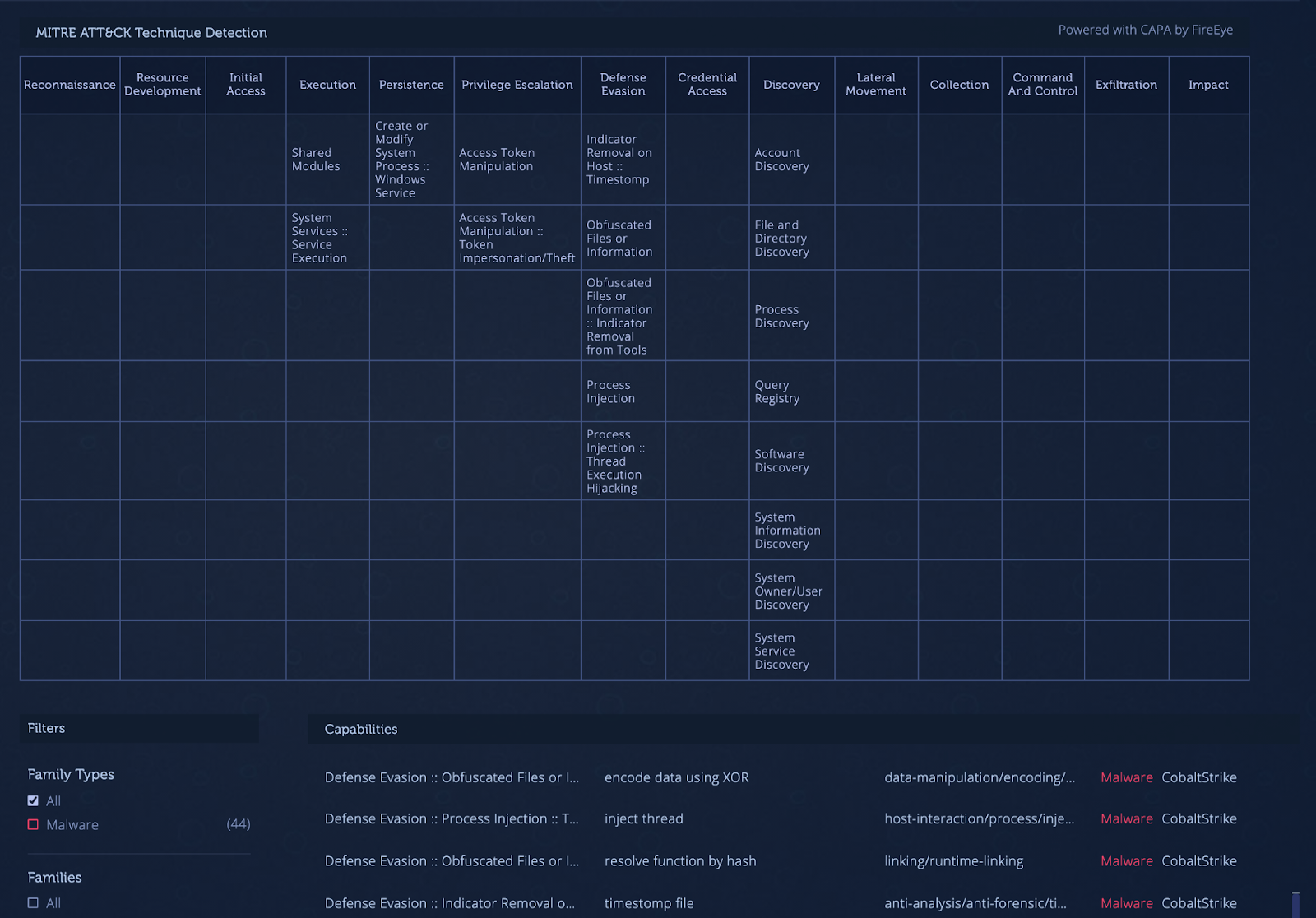The image size is (1316, 918).
Task: Open the 'encode data using XOR' capability
Action: pyautogui.click(x=676, y=777)
